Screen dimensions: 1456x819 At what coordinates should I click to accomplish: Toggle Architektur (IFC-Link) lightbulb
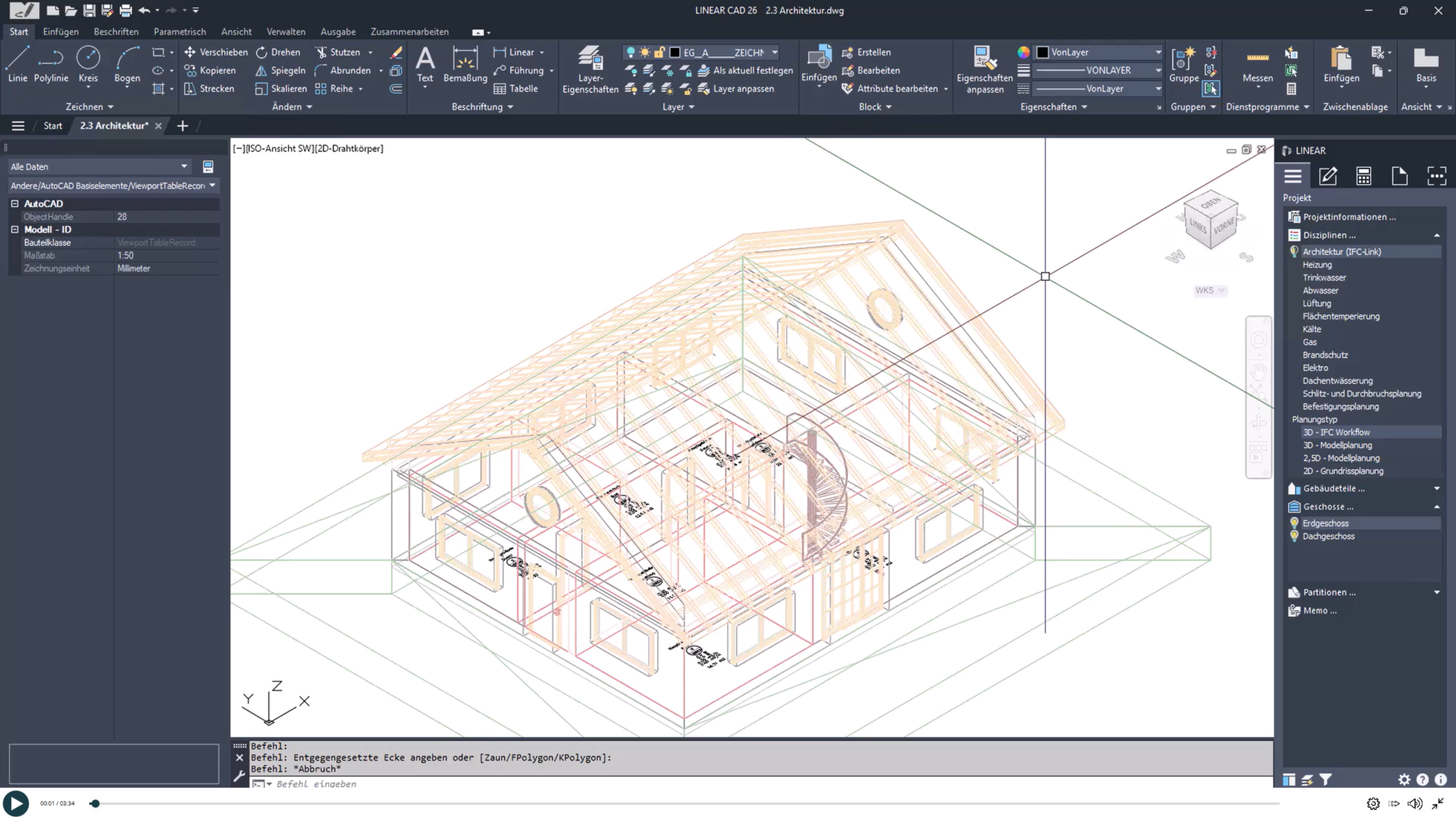tap(1294, 252)
